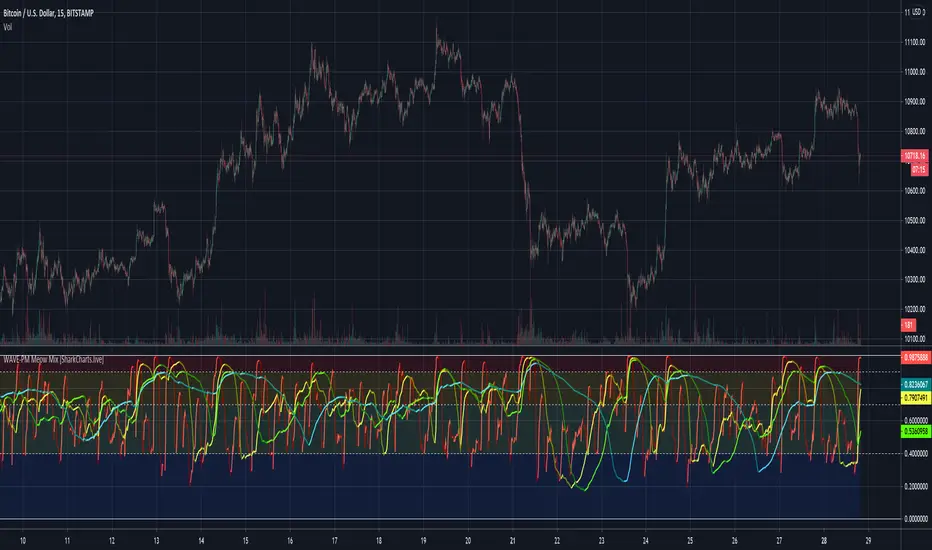Viewport: 932px width, 550px height.
Task: Click the 10900.00 price axis label
Action: point(915,102)
